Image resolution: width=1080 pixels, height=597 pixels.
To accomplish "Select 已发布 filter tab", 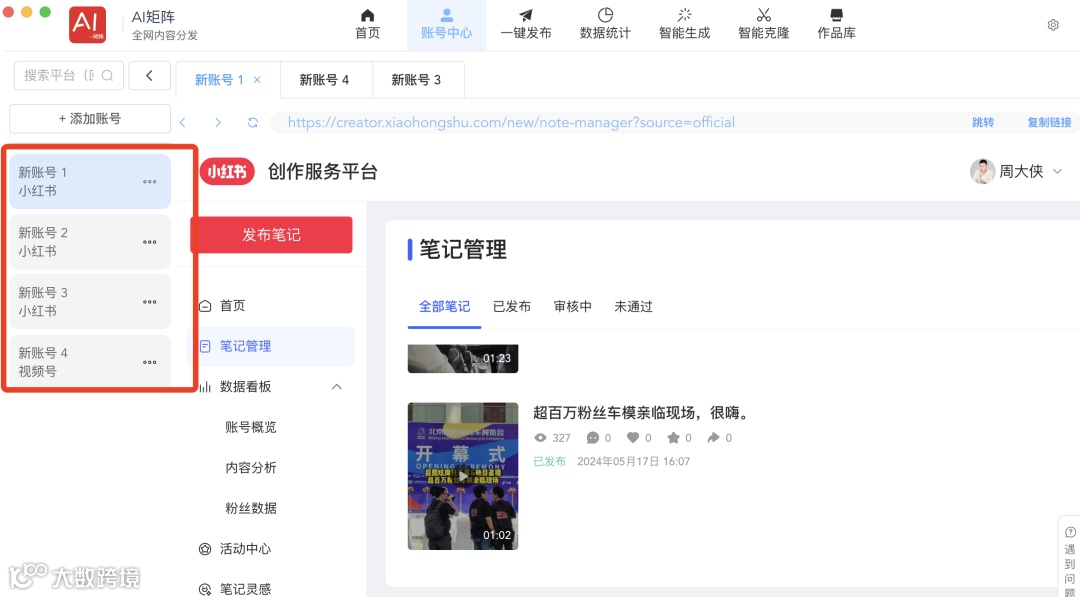I will [x=512, y=306].
